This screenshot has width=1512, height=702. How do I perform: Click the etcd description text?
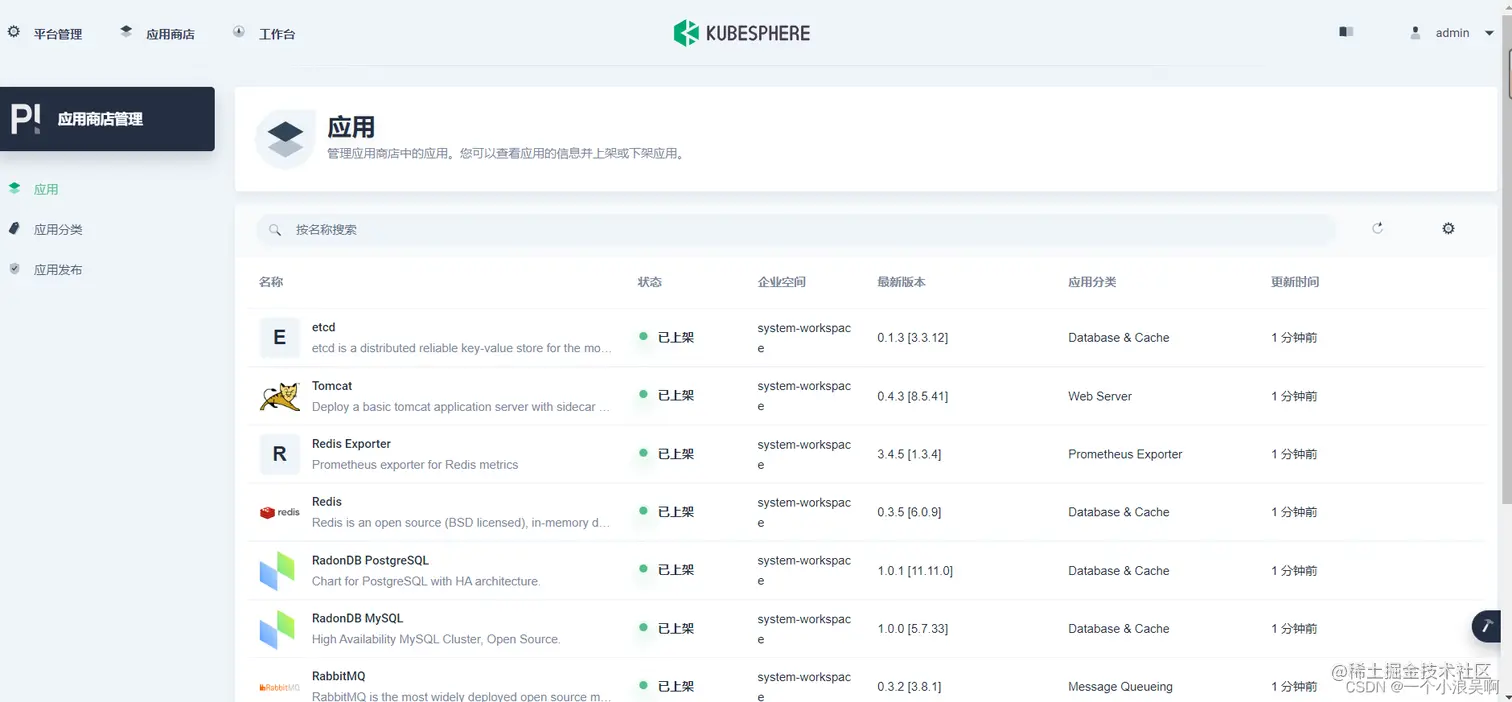tap(461, 348)
